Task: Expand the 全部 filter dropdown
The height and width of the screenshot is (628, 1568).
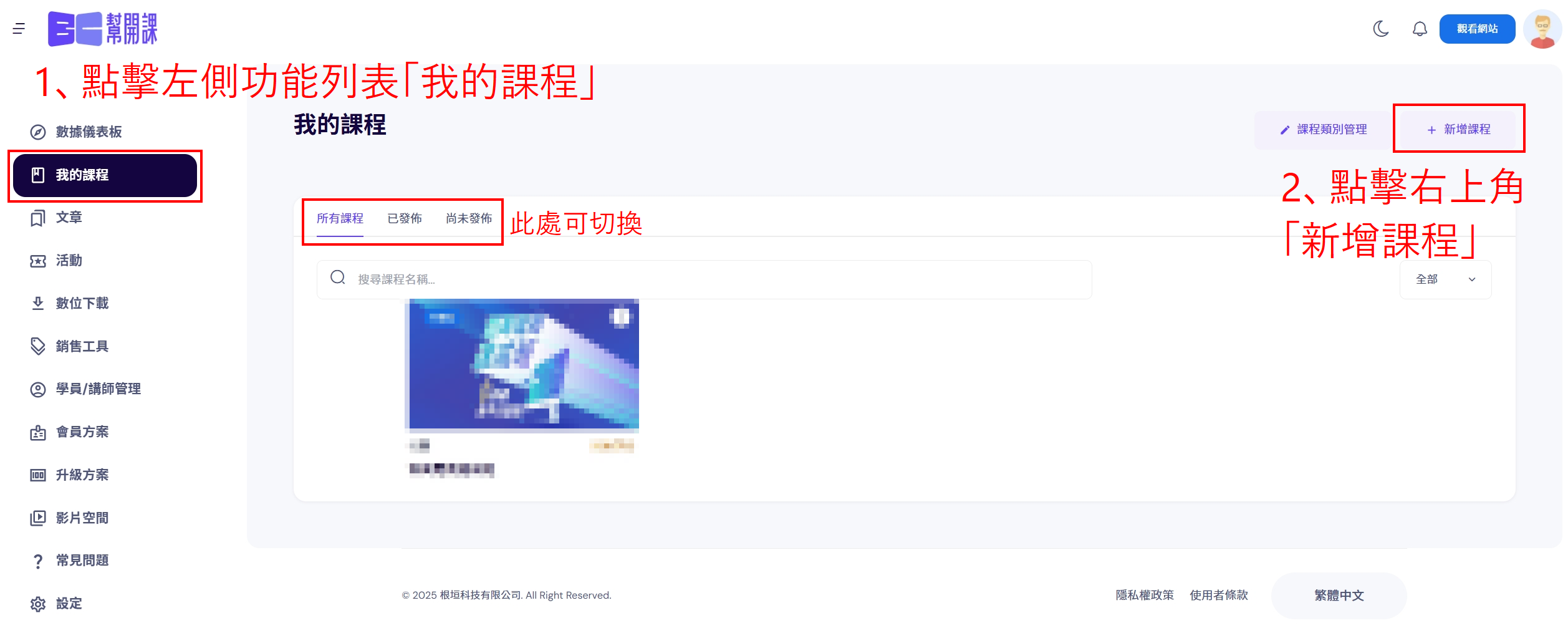Action: [1445, 279]
